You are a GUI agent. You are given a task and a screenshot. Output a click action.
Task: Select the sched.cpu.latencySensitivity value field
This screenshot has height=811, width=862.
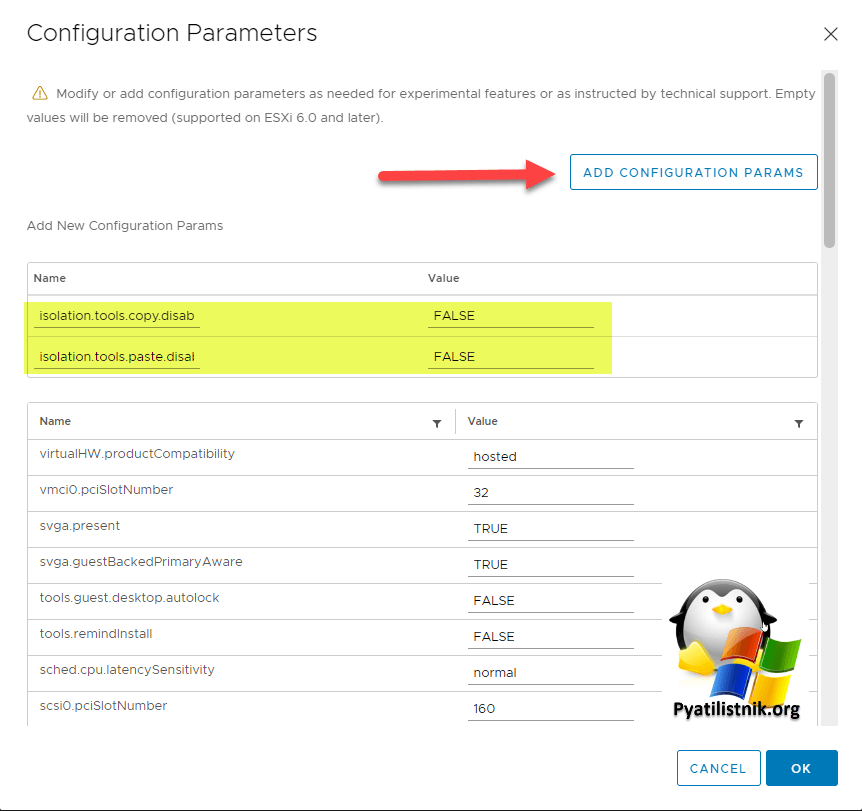point(550,673)
